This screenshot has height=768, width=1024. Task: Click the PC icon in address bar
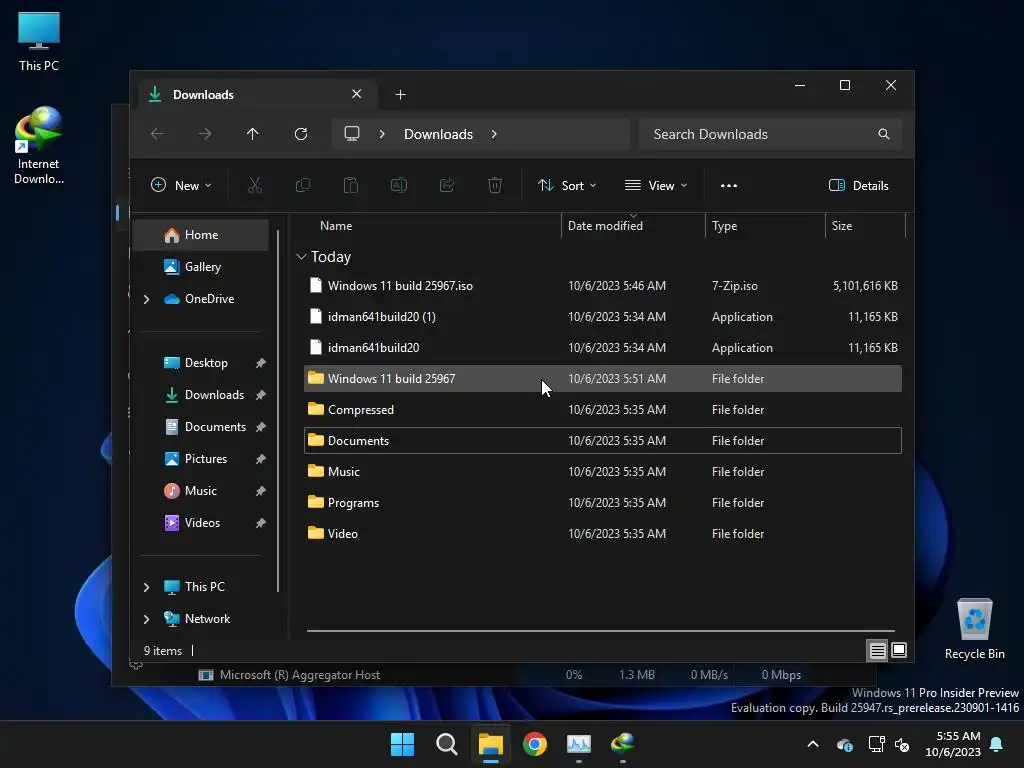coord(352,133)
